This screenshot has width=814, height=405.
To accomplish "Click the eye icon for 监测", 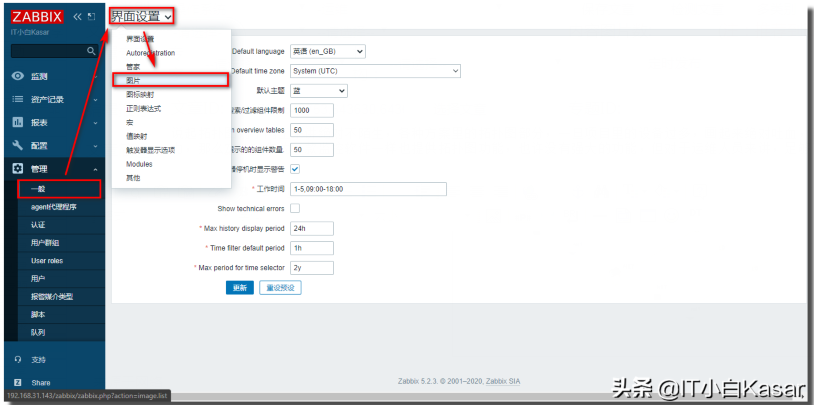I will coord(18,76).
